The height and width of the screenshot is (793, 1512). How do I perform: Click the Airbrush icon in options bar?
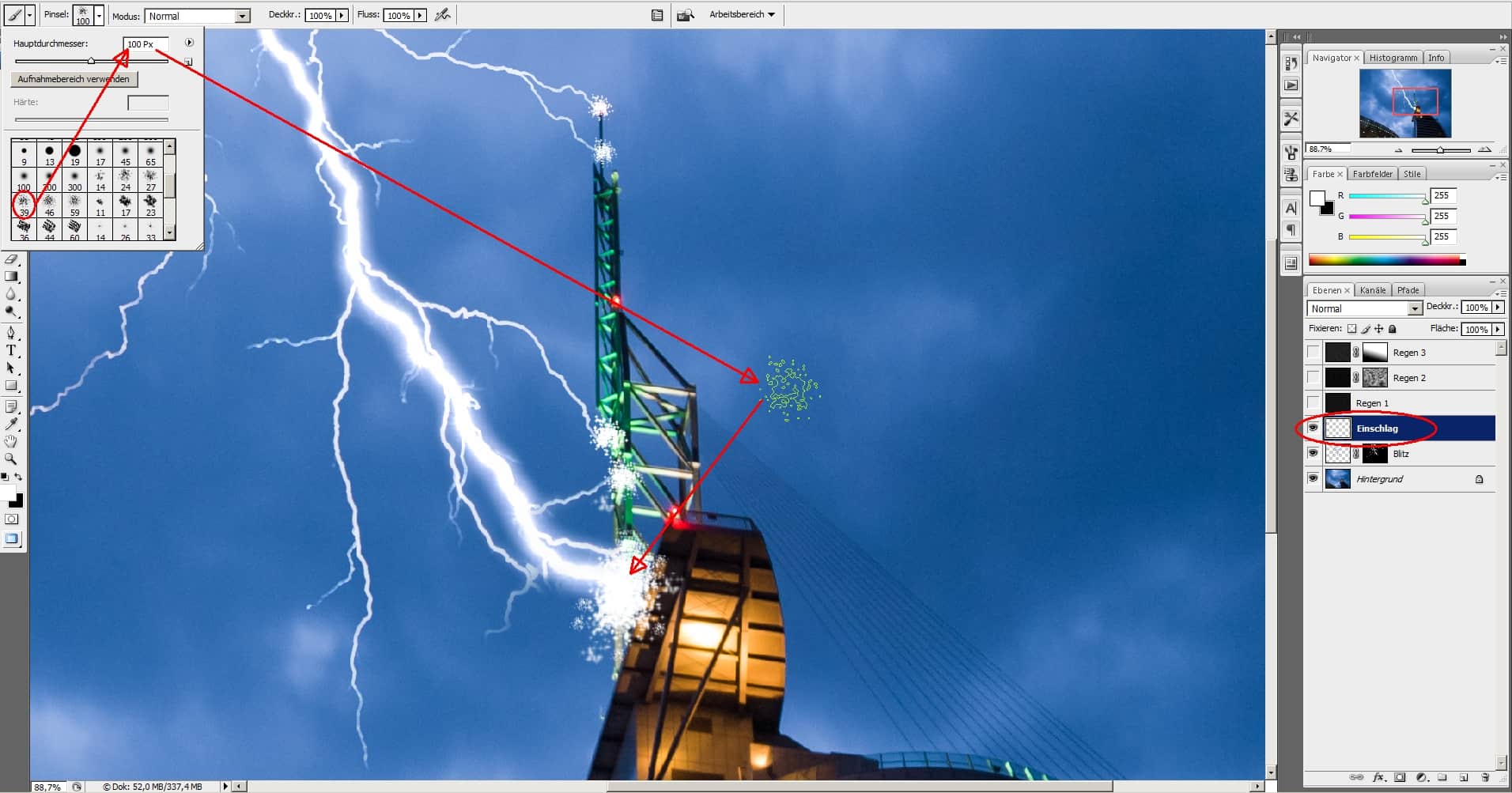(x=443, y=15)
